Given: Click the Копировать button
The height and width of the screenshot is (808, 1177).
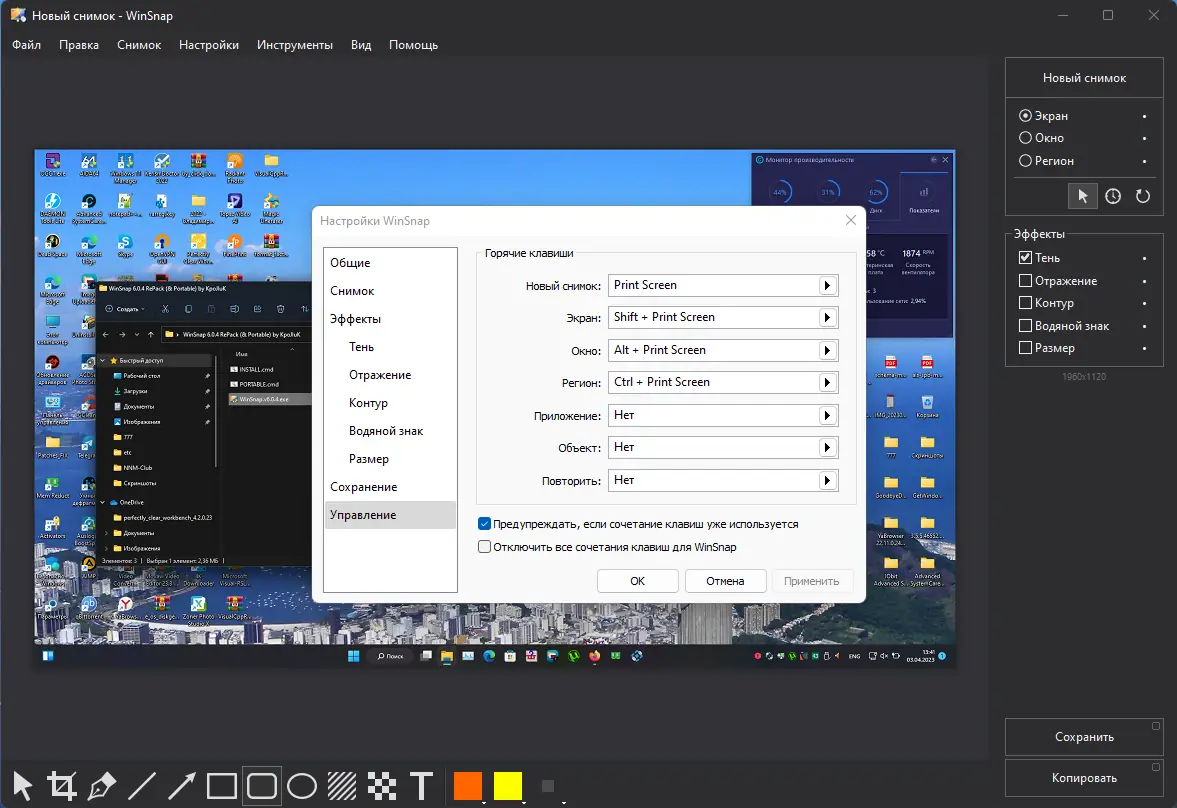Looking at the screenshot, I should coord(1084,778).
